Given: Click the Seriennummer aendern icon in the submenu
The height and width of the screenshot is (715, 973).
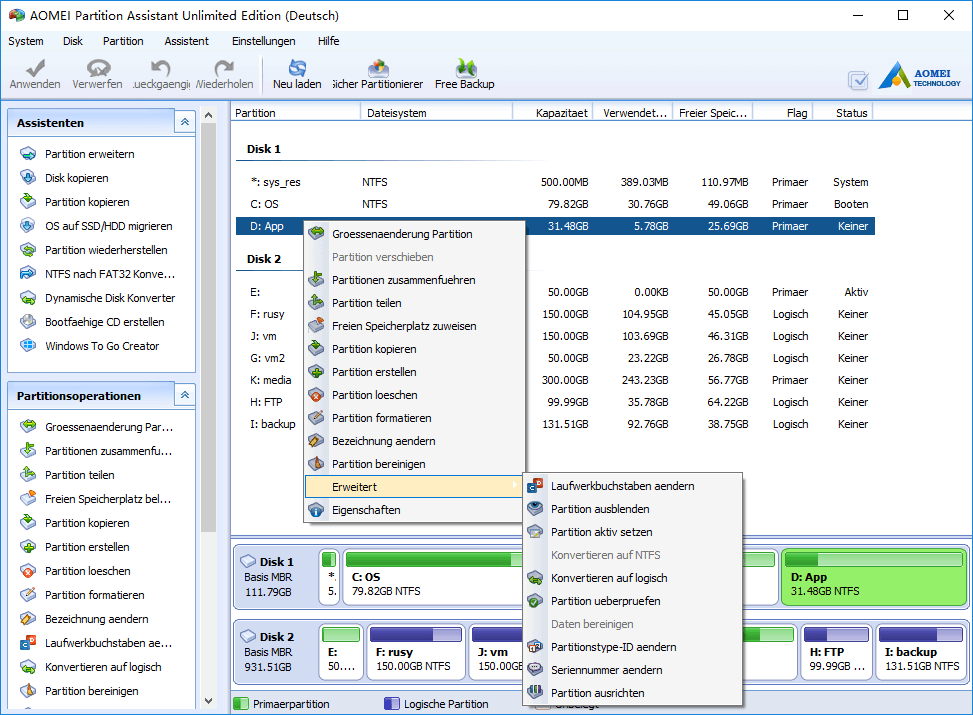Looking at the screenshot, I should tap(535, 670).
